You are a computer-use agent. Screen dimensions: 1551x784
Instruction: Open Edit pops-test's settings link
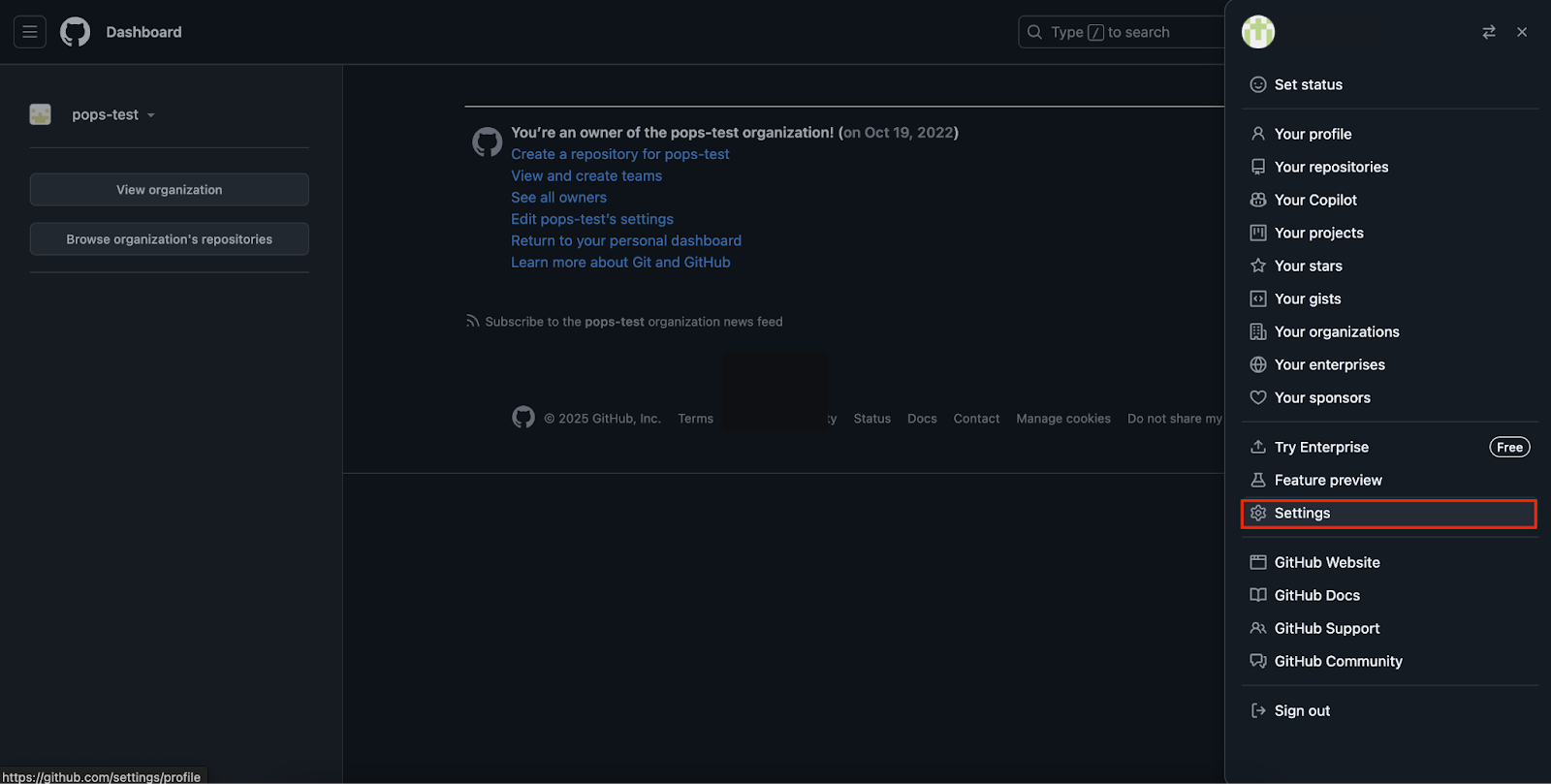tap(592, 219)
